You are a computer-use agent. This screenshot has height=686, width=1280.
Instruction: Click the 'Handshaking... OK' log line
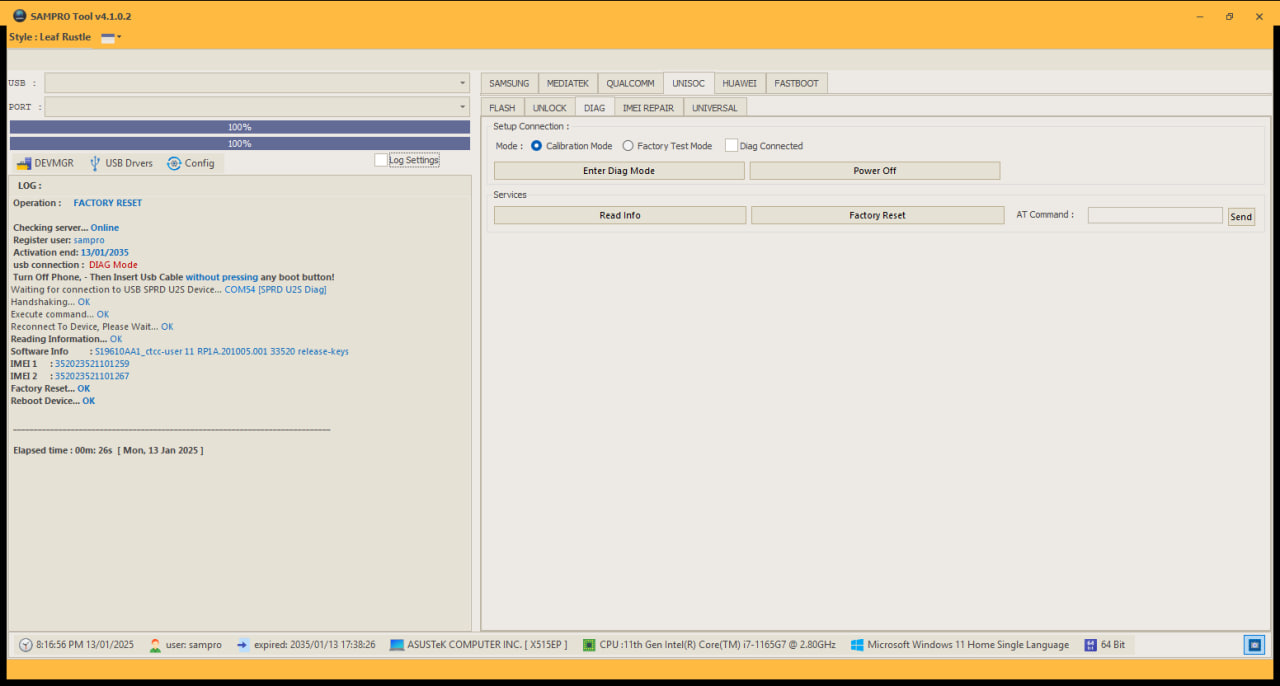(x=50, y=302)
